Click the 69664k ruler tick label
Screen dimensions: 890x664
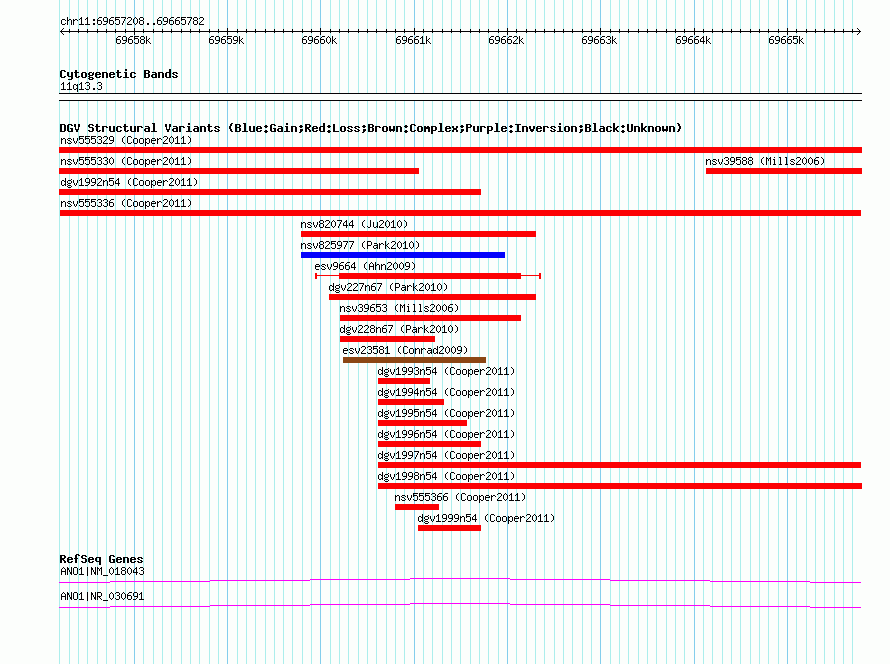click(x=693, y=40)
